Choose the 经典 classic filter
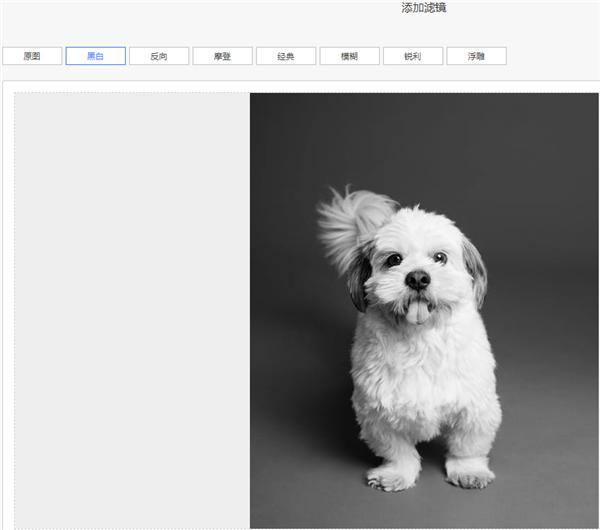 (x=286, y=56)
